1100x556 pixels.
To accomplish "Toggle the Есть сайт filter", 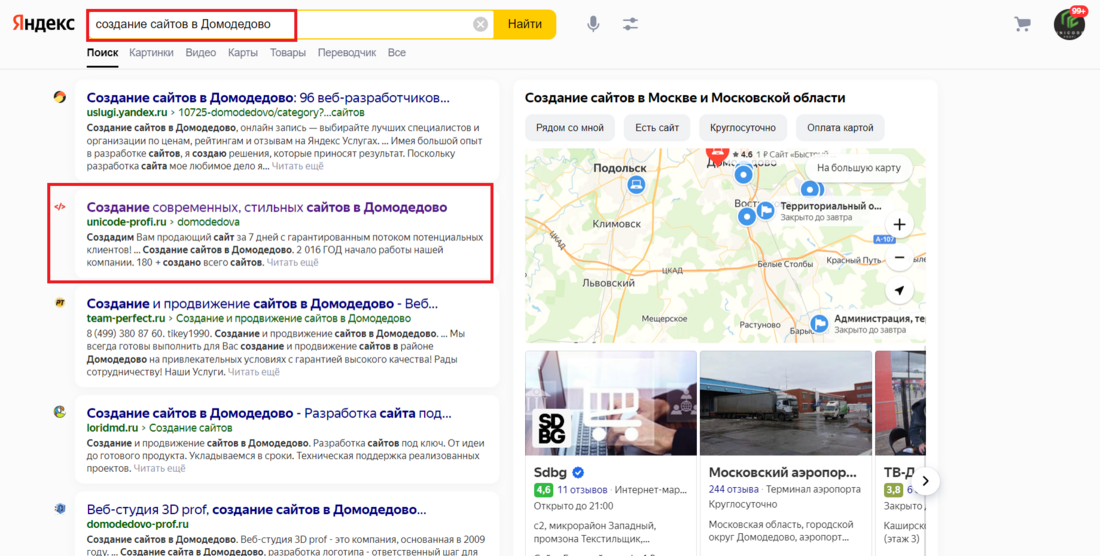I will (x=657, y=128).
